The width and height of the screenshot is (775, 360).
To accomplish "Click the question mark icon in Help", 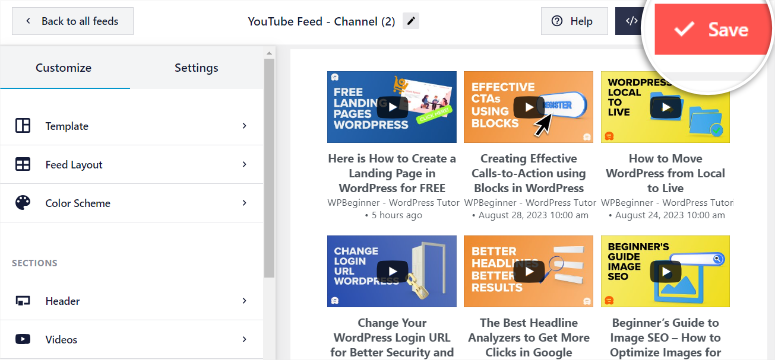I will coord(557,21).
